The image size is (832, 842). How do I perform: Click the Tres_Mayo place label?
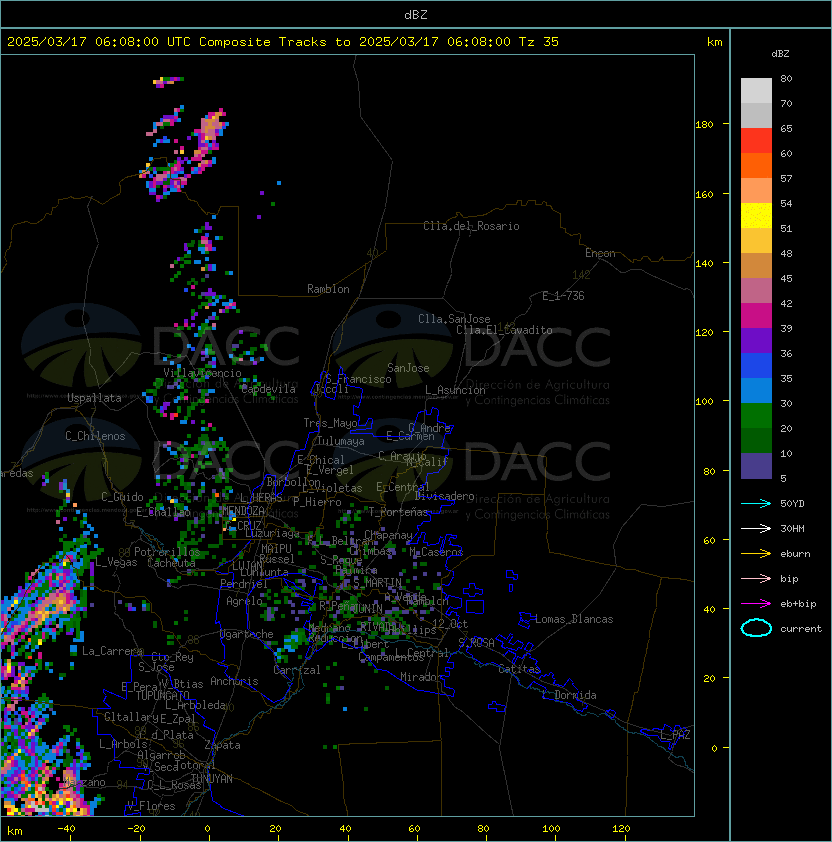pyautogui.click(x=330, y=423)
